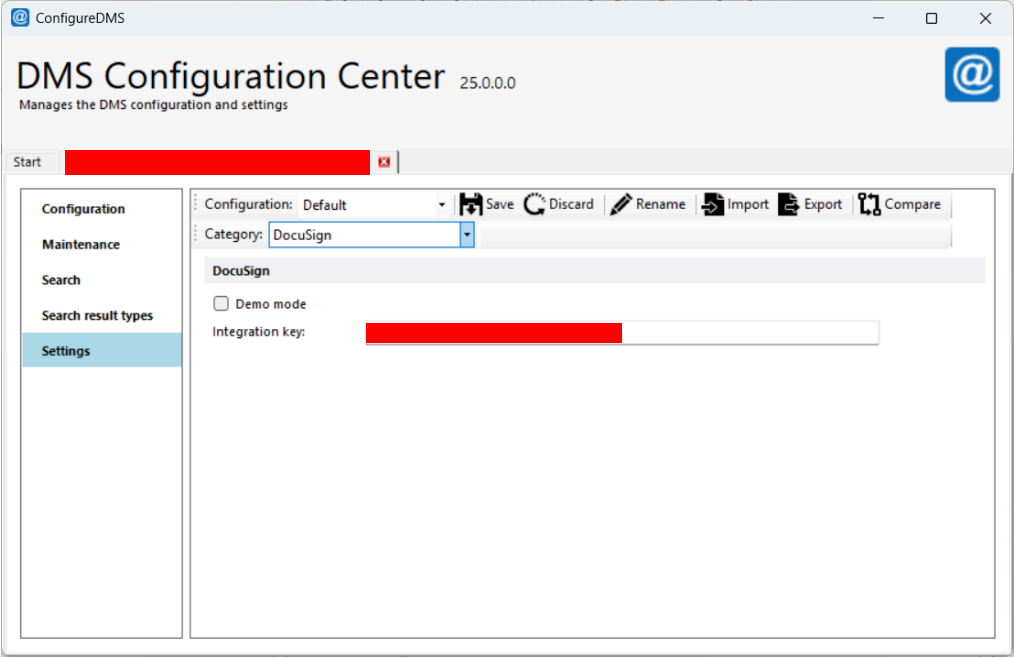This screenshot has width=1014, height=658.
Task: Open the Configuration Default dropdown
Action: [442, 205]
